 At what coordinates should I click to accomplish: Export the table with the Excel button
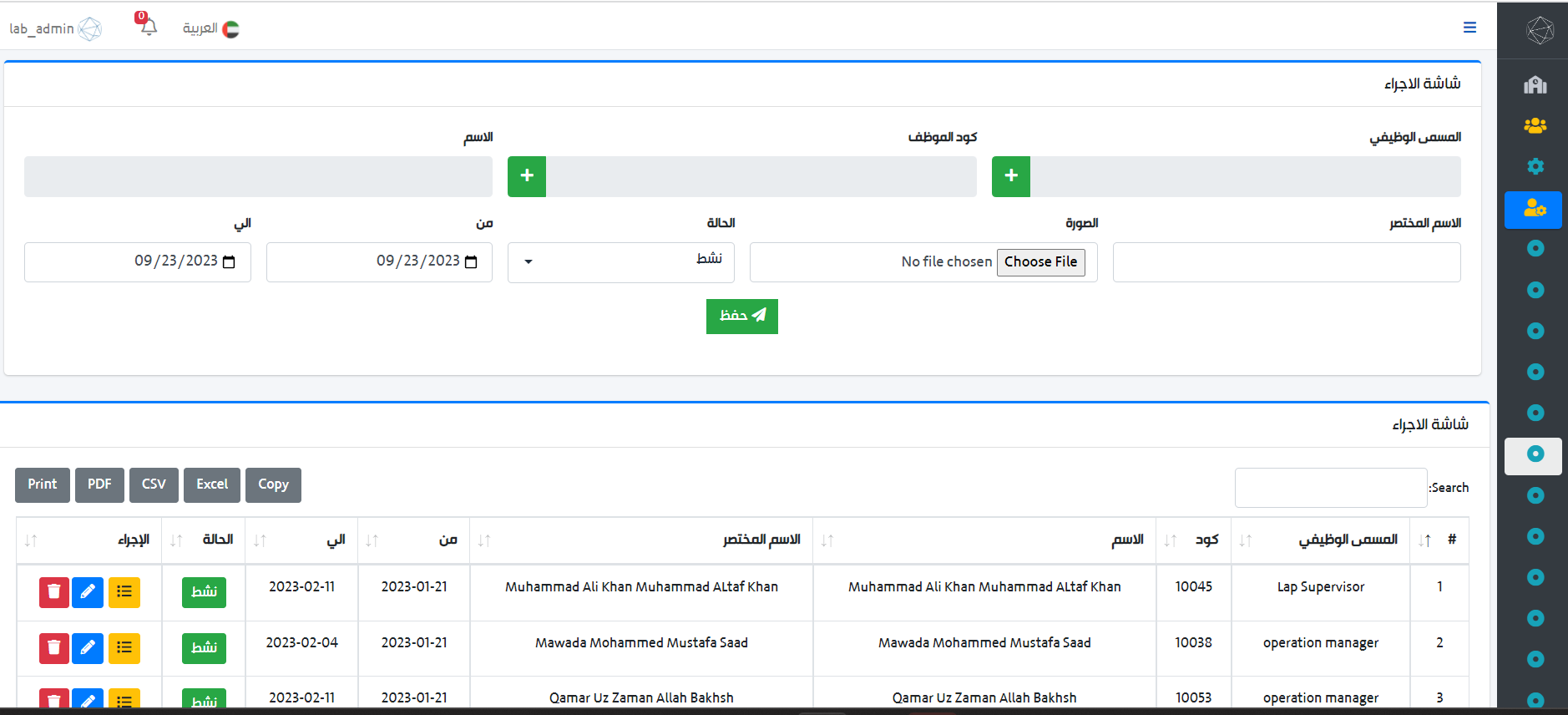[x=212, y=485]
